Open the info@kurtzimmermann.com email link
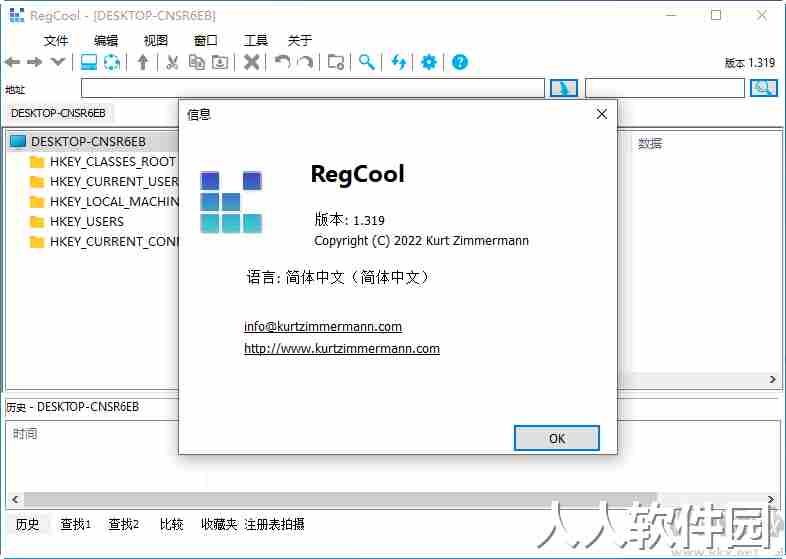 (x=323, y=326)
